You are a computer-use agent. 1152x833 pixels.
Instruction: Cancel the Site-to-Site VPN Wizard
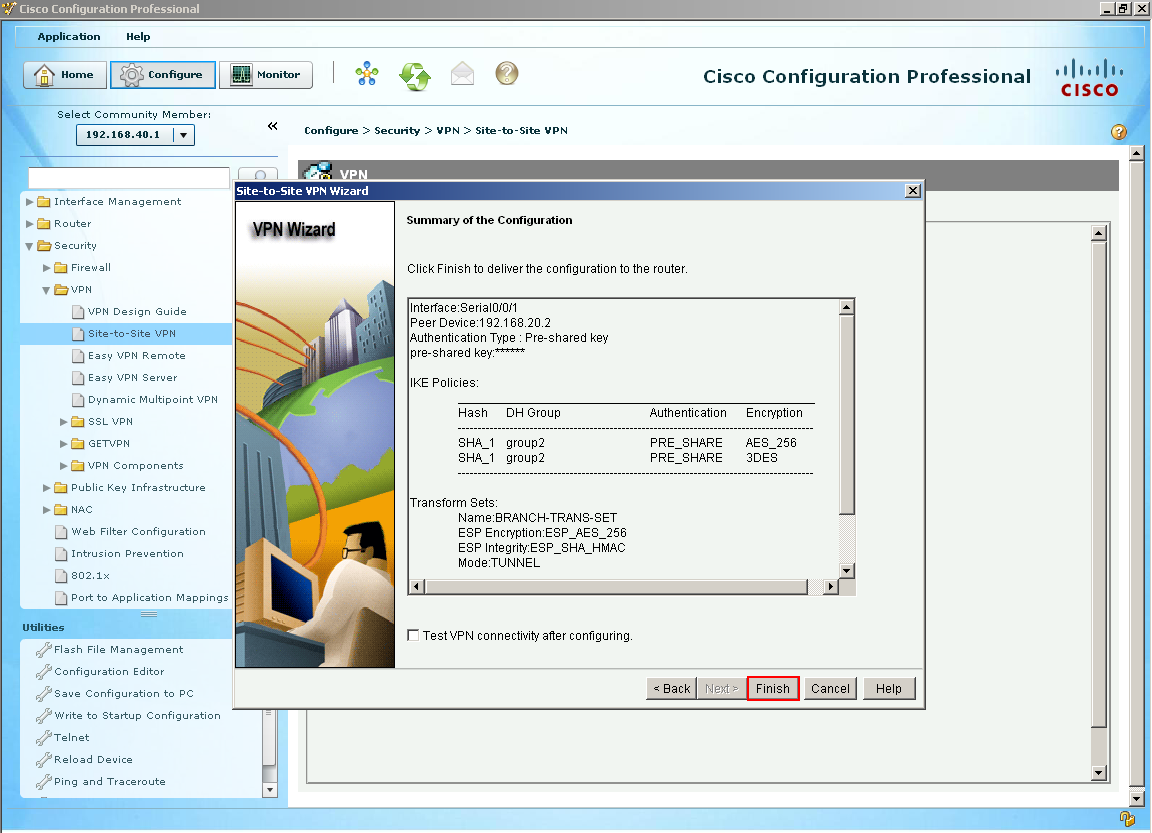click(x=830, y=688)
